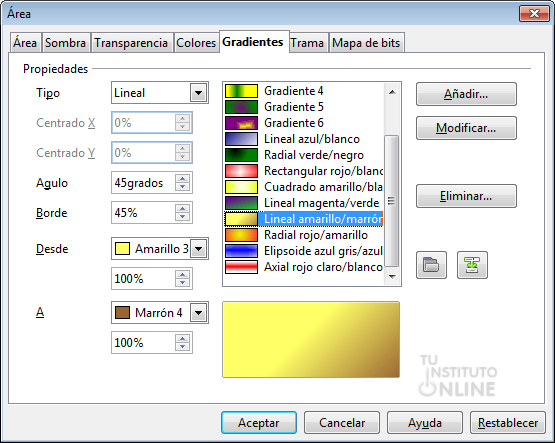Confirm with the Aceptar button

pos(259,422)
